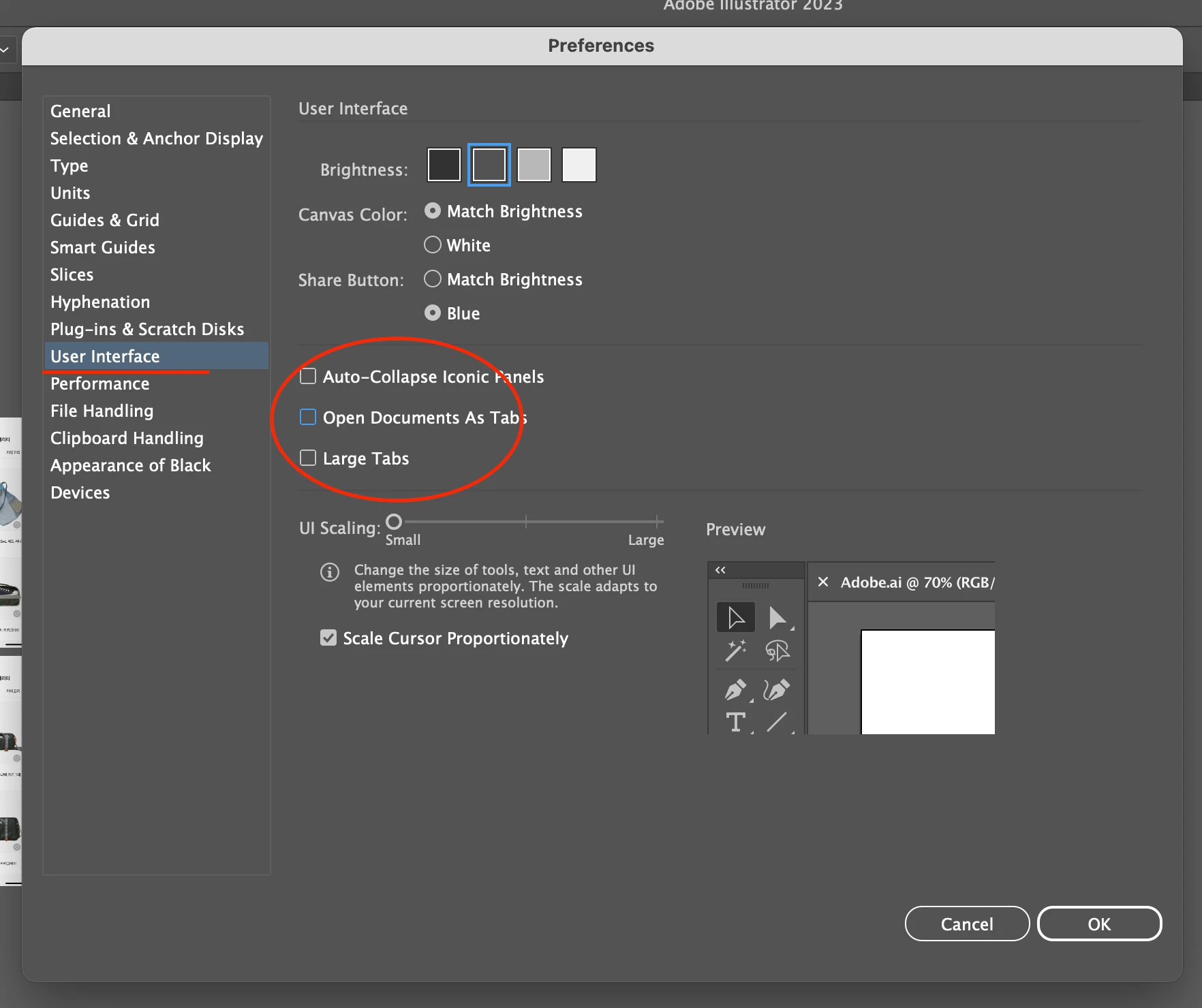The height and width of the screenshot is (1008, 1202).
Task: Select the Type tool in the preview
Action: click(x=736, y=722)
